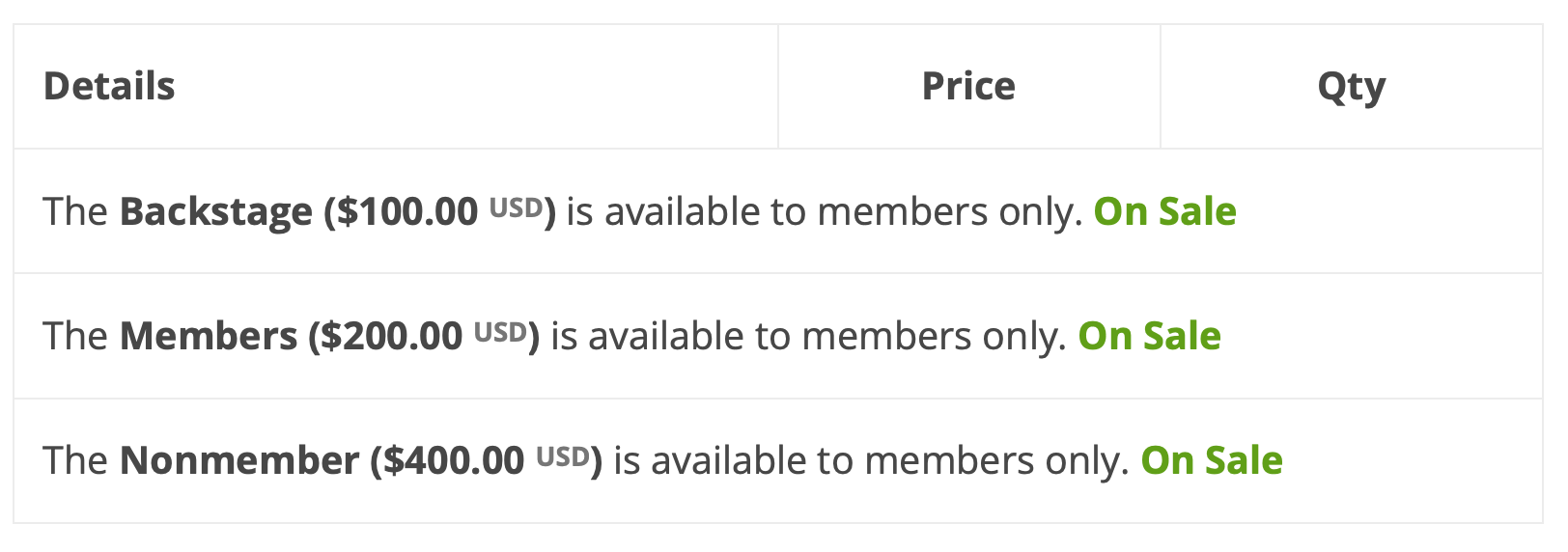Click the On Sale label for Backstage
The height and width of the screenshot is (552, 1568).
(x=1164, y=211)
